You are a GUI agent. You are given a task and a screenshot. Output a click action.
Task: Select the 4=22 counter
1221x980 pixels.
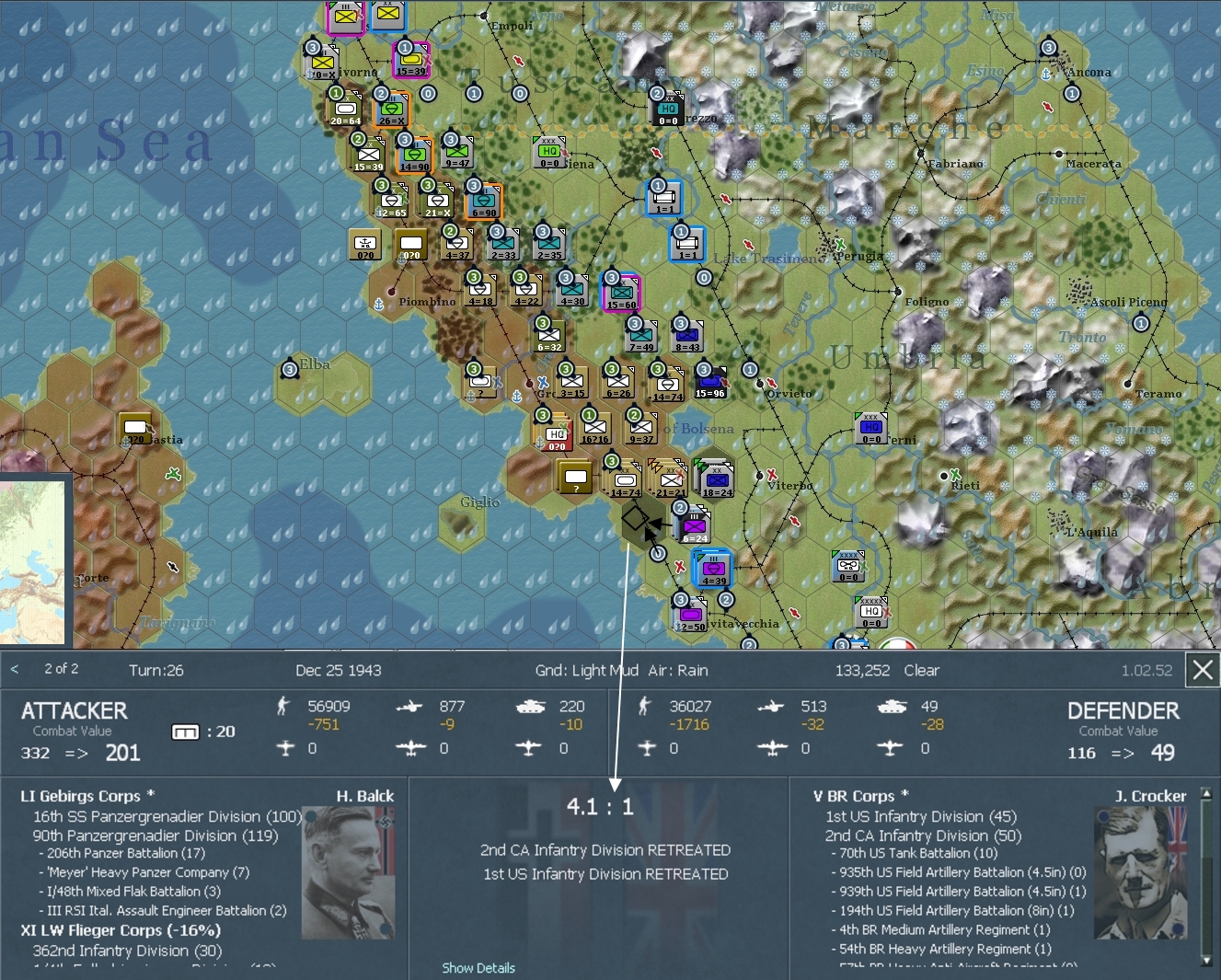click(x=526, y=290)
